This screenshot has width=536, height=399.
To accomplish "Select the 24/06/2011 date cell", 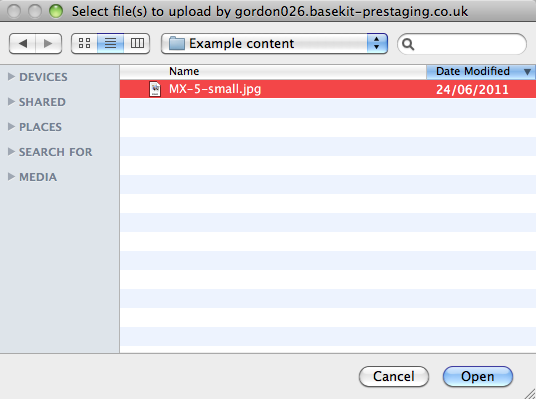I will coord(472,90).
